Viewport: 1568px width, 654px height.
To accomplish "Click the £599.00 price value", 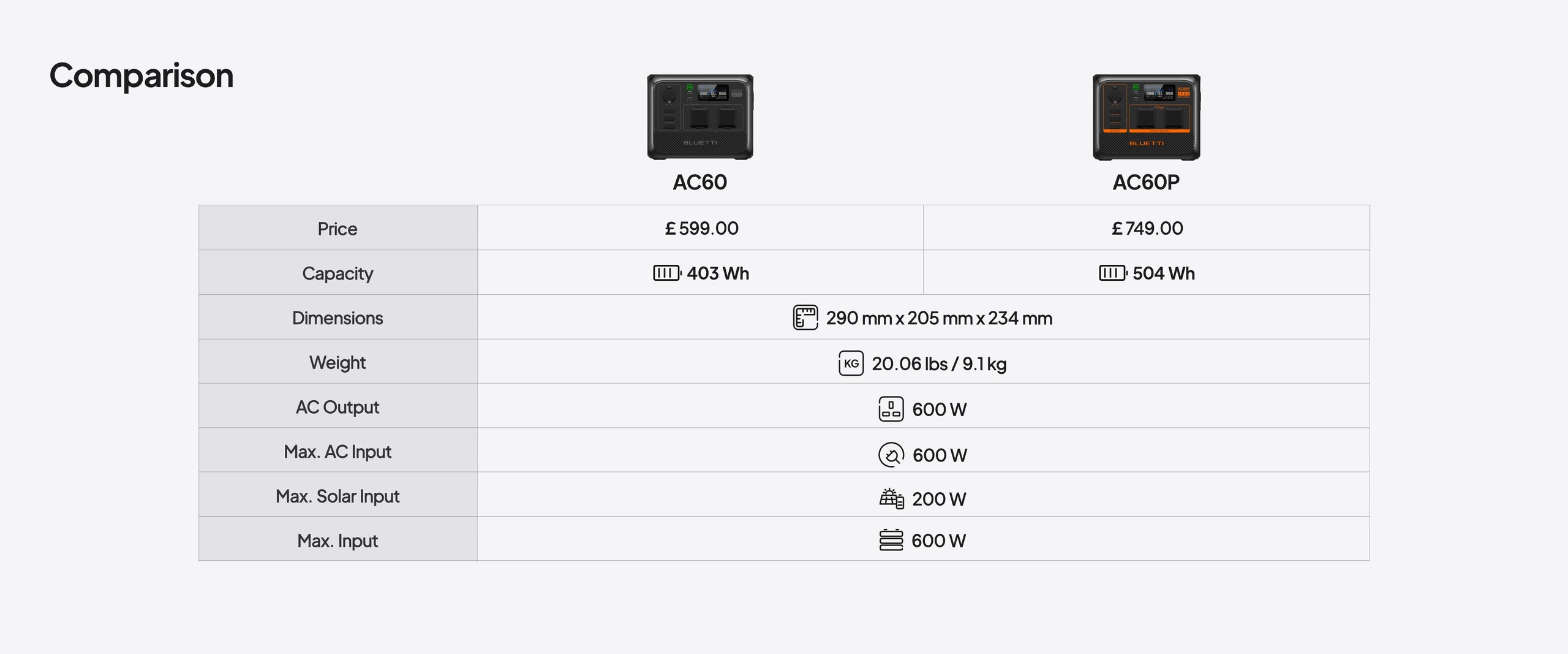I will pos(701,228).
